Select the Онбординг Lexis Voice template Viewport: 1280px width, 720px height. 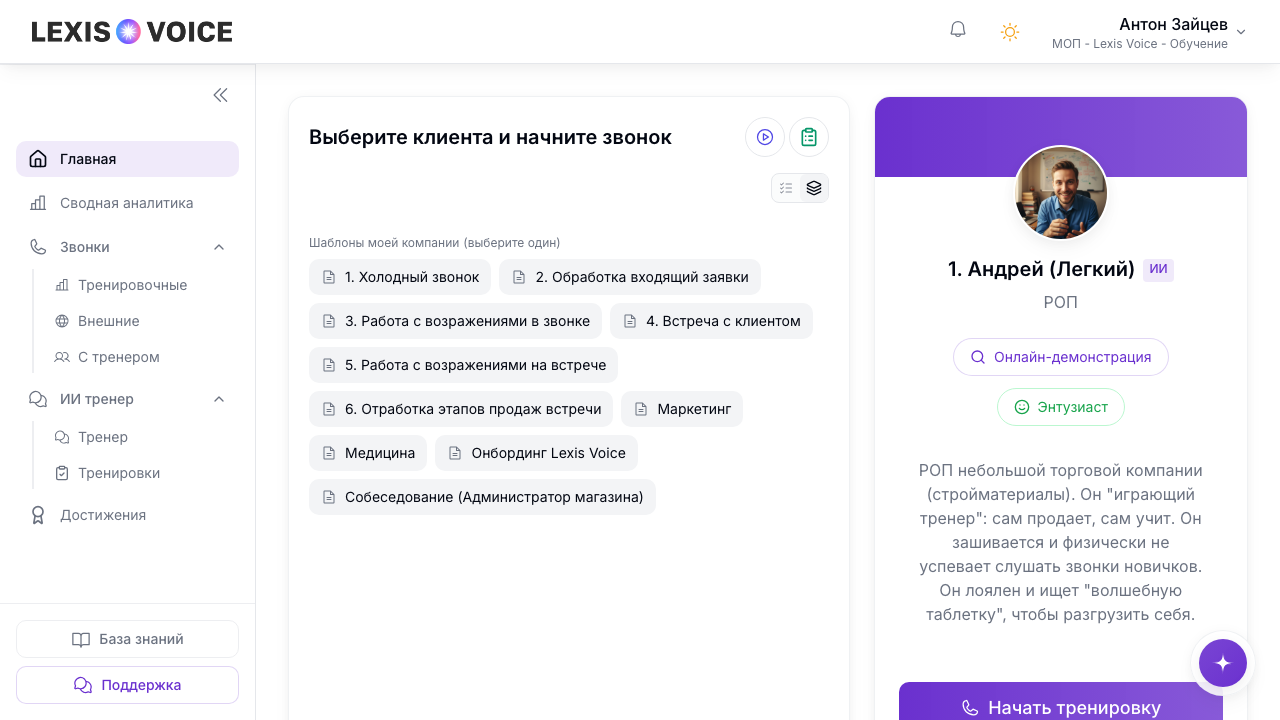click(x=536, y=453)
